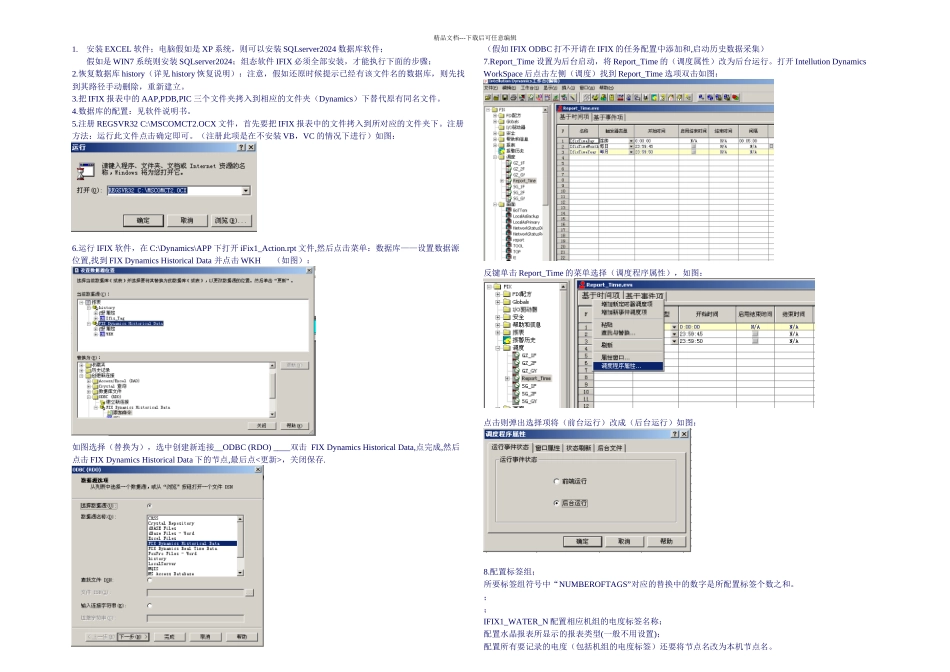Click 取消 in the ODBC (RDO) dialog
950x672 pixels.
coord(205,637)
